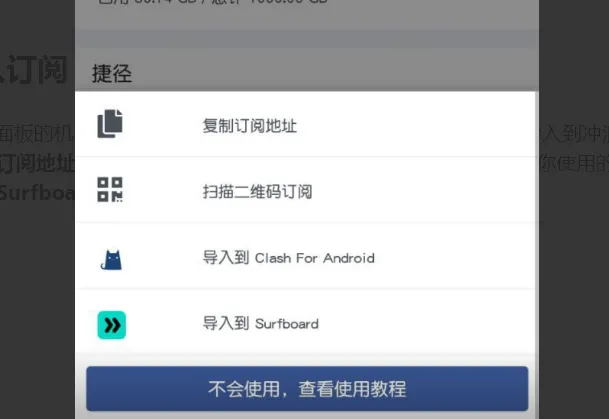Click the 捷径 section heading
609x419 pixels.
tap(112, 73)
